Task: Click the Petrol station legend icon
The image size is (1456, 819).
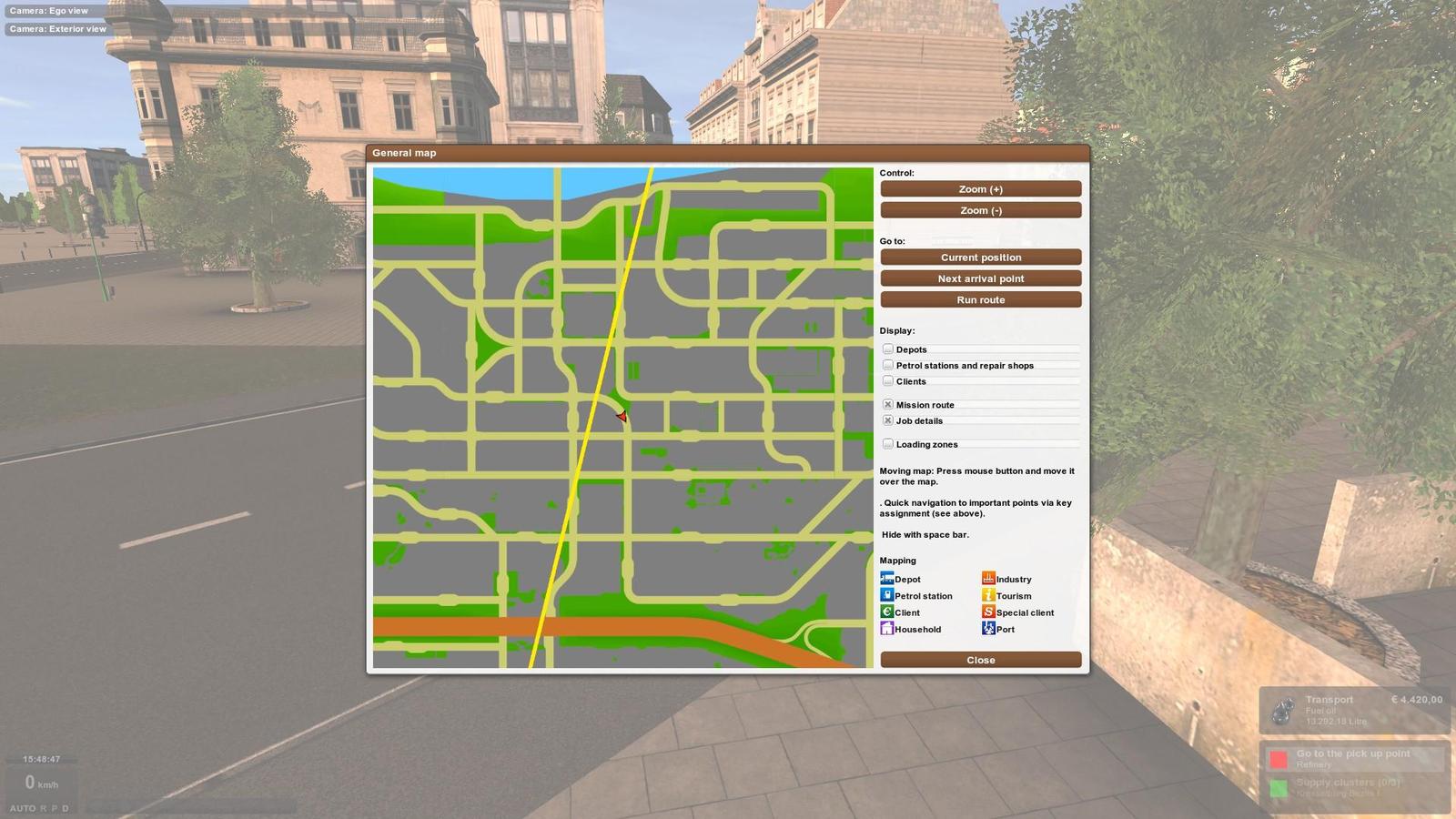Action: tap(887, 595)
